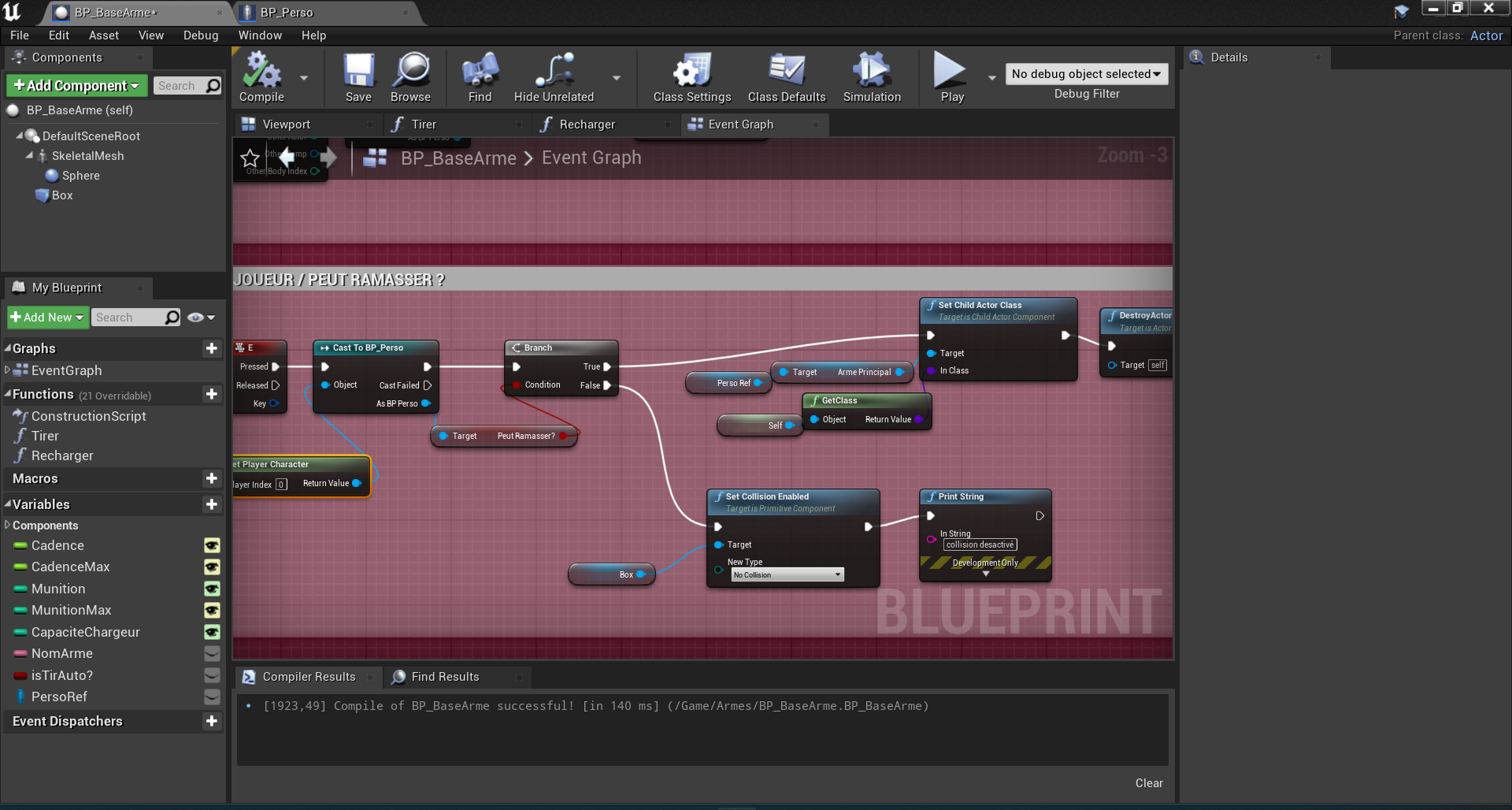Open the Asset menu
1512x810 pixels.
point(104,35)
